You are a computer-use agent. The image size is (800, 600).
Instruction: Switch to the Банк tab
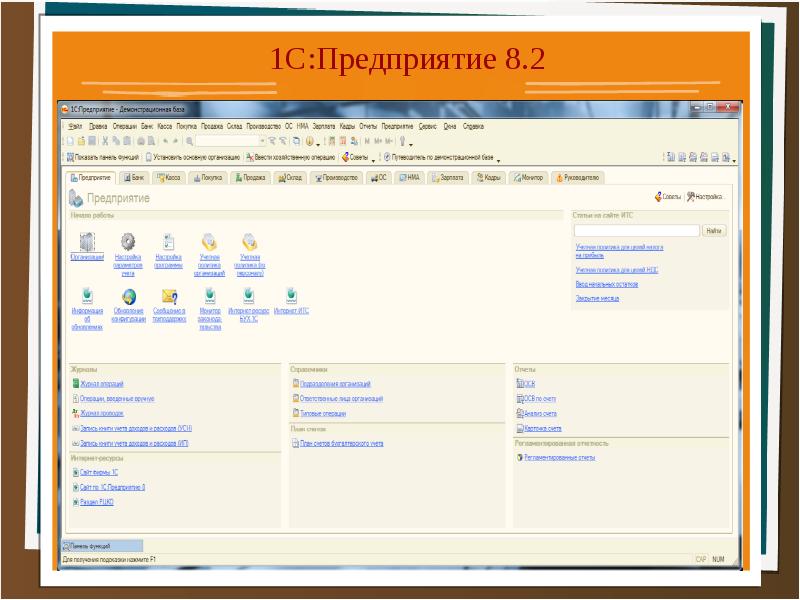[133, 177]
